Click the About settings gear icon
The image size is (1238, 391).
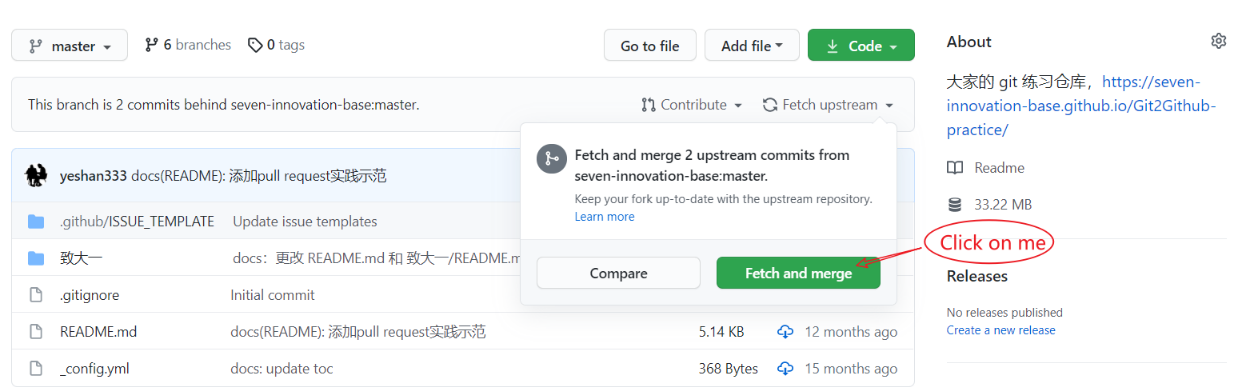[x=1218, y=41]
